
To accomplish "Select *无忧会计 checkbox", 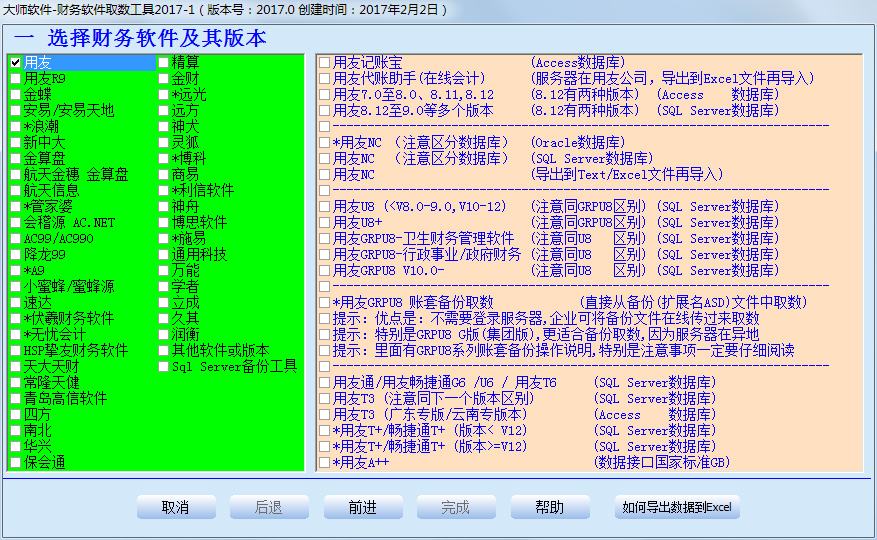I will [16, 335].
